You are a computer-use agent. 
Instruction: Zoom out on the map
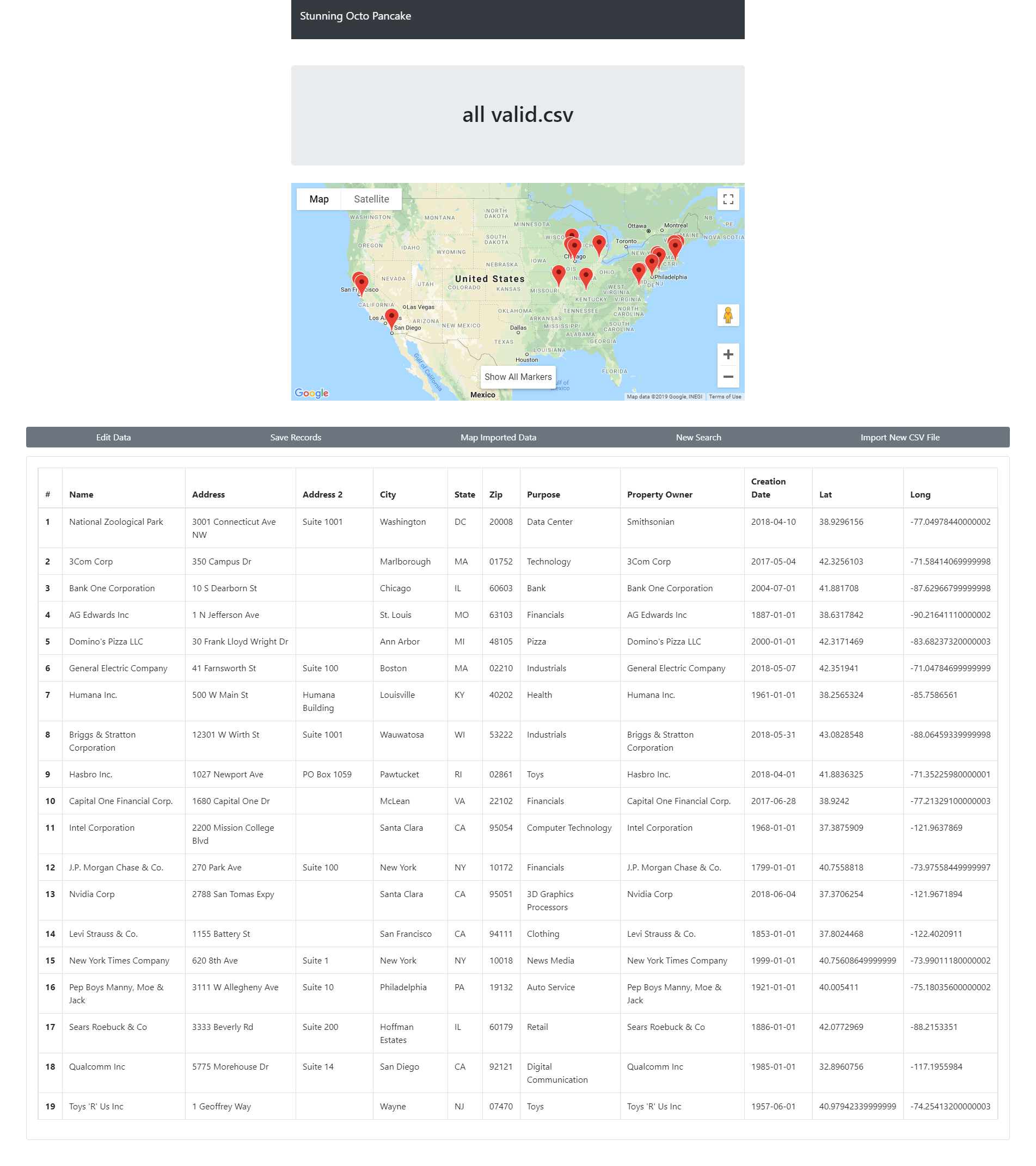click(728, 377)
